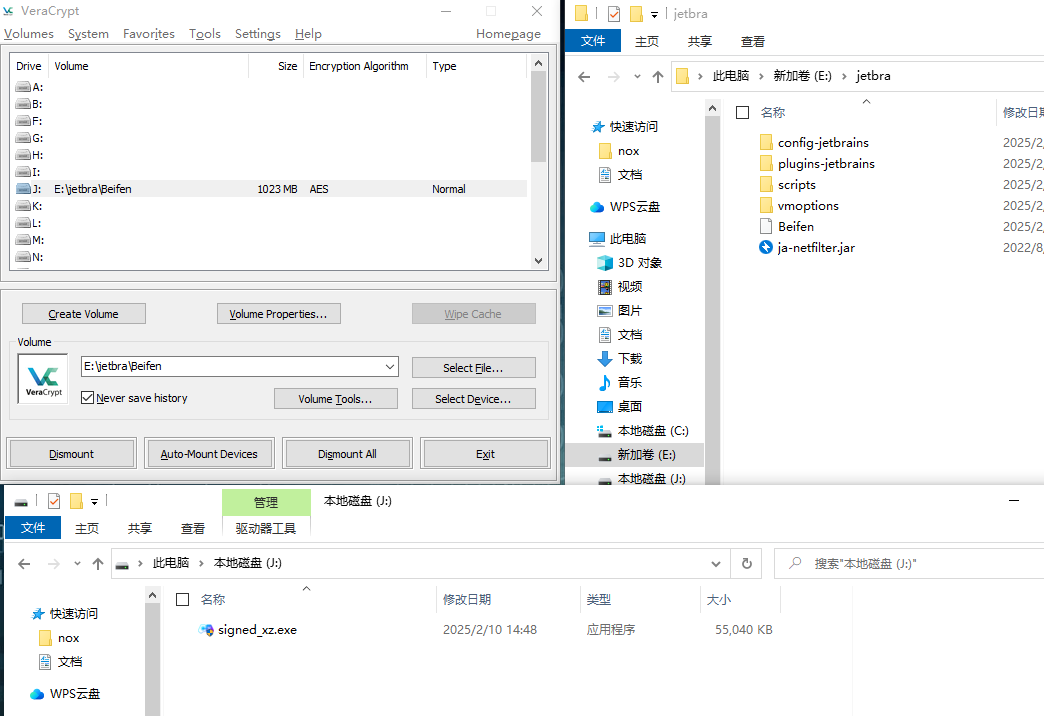Open the Favorites menu in VeraCrypt

[x=148, y=34]
